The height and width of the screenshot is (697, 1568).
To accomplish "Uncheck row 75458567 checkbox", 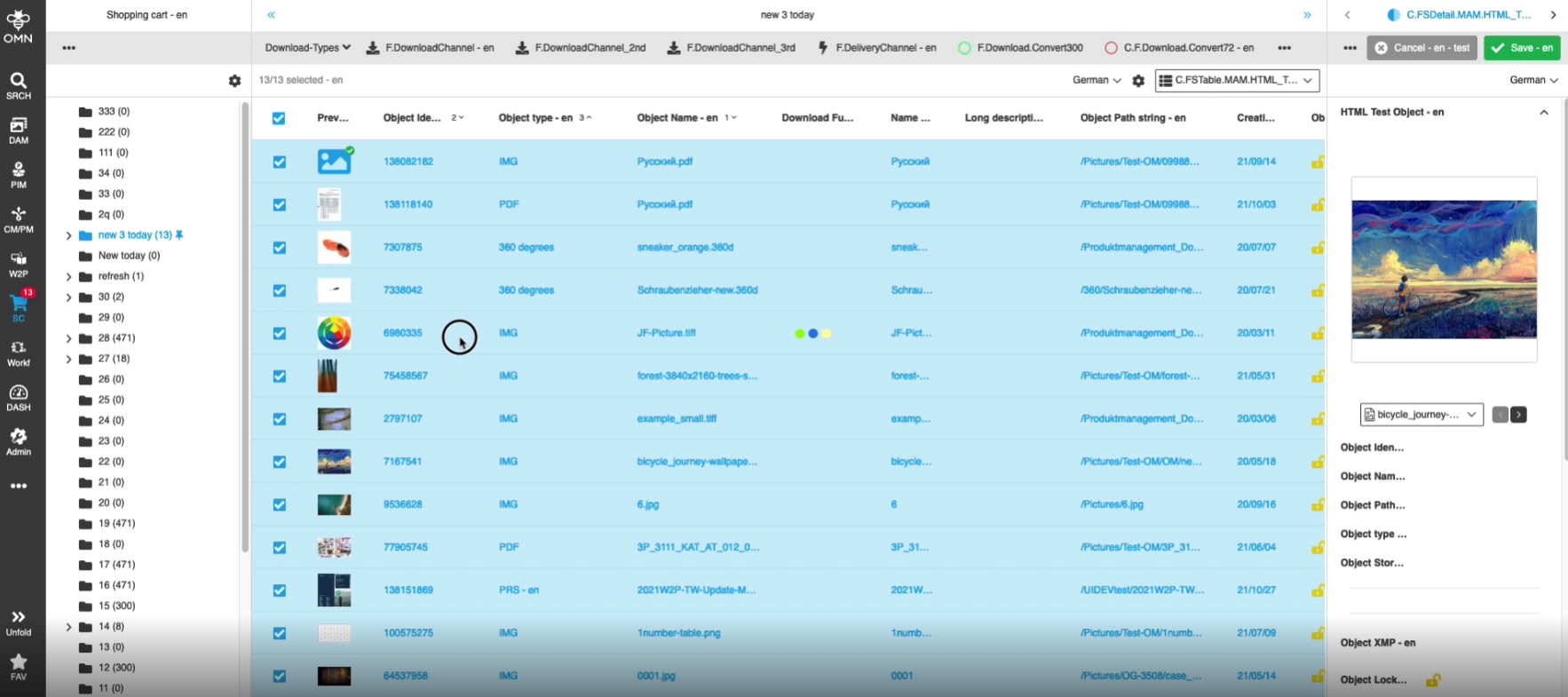I will point(279,376).
